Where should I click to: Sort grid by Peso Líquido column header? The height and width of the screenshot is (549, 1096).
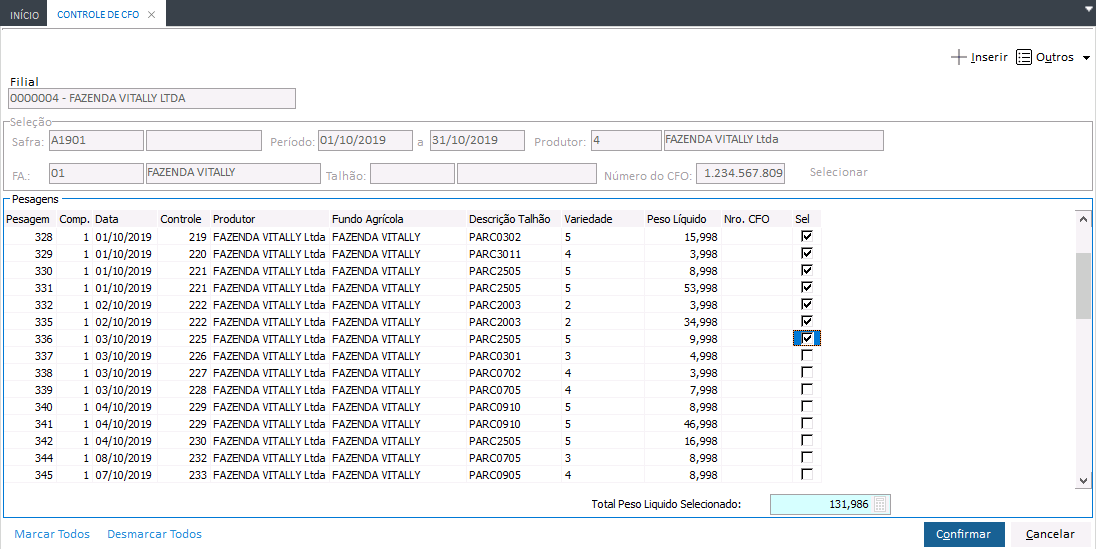[677, 219]
